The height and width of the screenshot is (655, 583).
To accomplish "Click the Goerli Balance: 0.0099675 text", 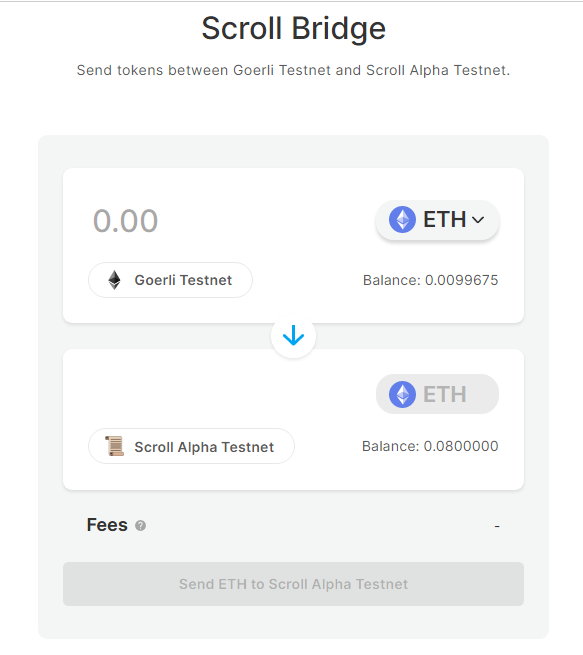I will pos(431,280).
